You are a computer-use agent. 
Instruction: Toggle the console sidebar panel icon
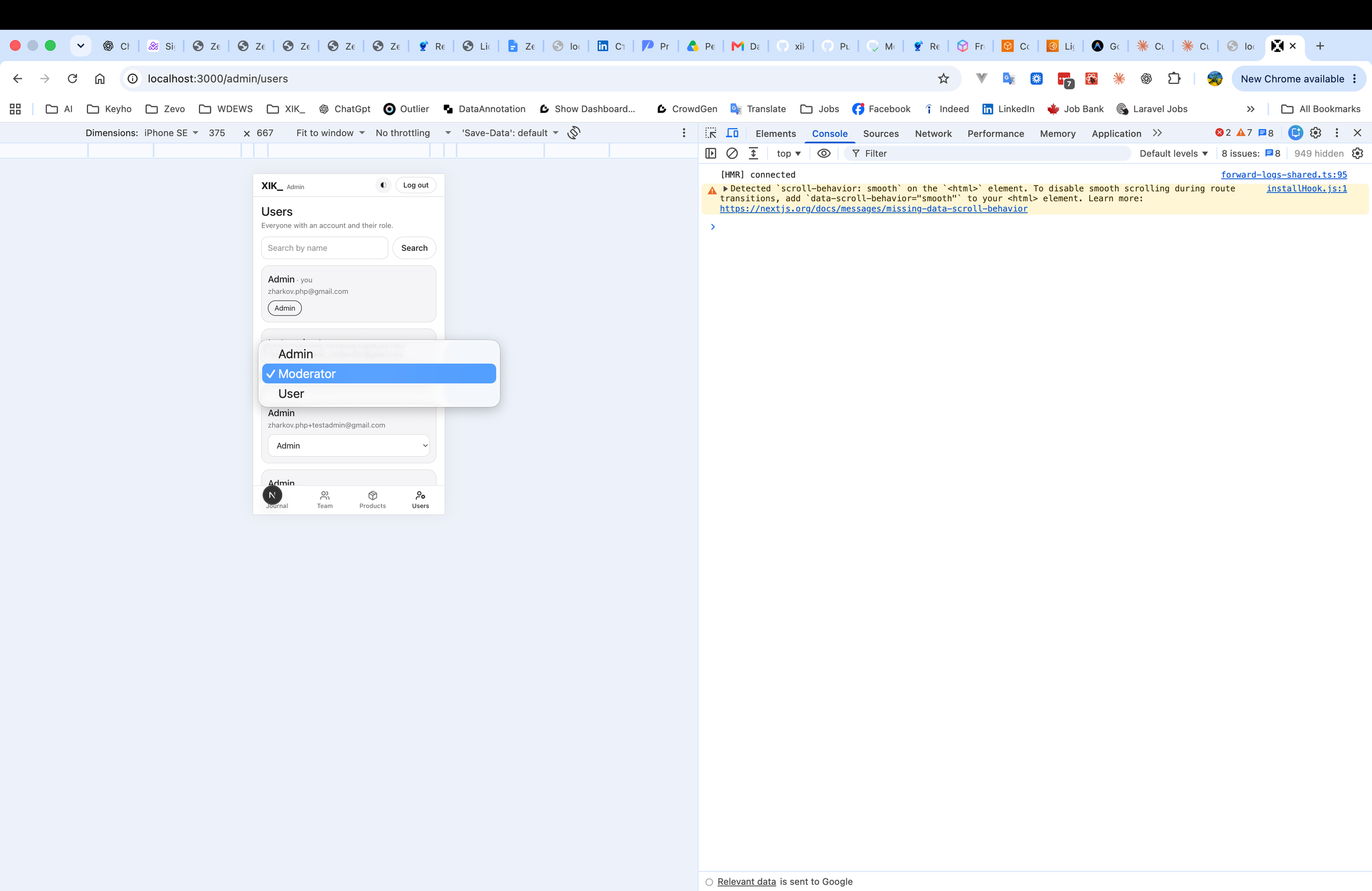click(711, 153)
